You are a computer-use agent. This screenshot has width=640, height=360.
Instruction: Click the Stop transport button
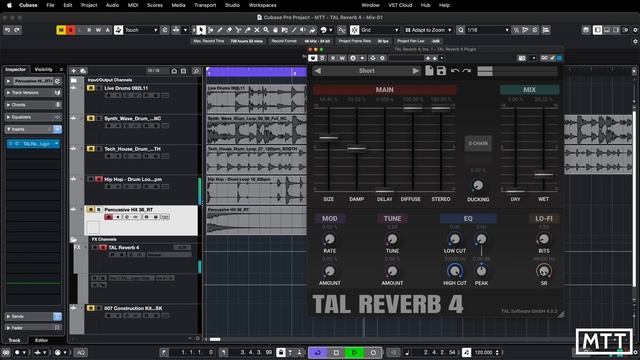[336, 352]
